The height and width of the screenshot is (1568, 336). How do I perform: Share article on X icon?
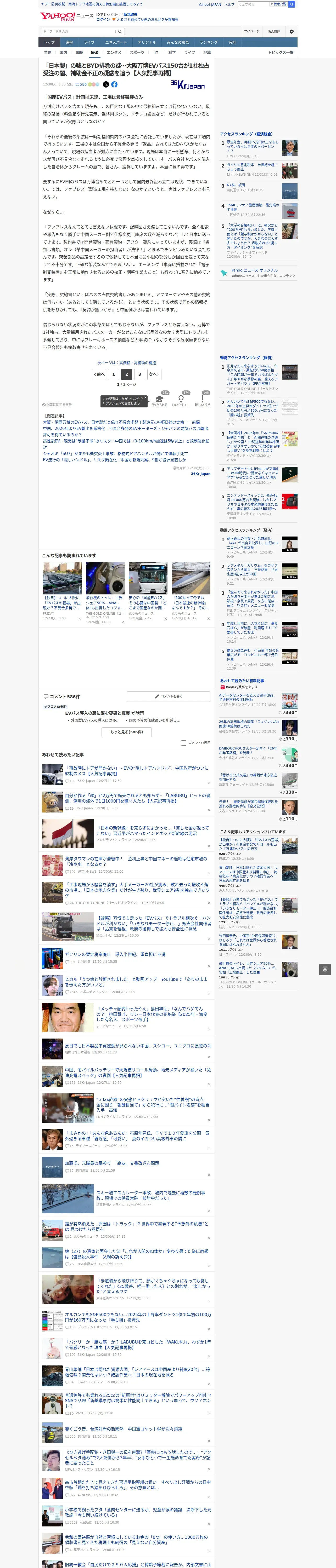click(x=106, y=85)
